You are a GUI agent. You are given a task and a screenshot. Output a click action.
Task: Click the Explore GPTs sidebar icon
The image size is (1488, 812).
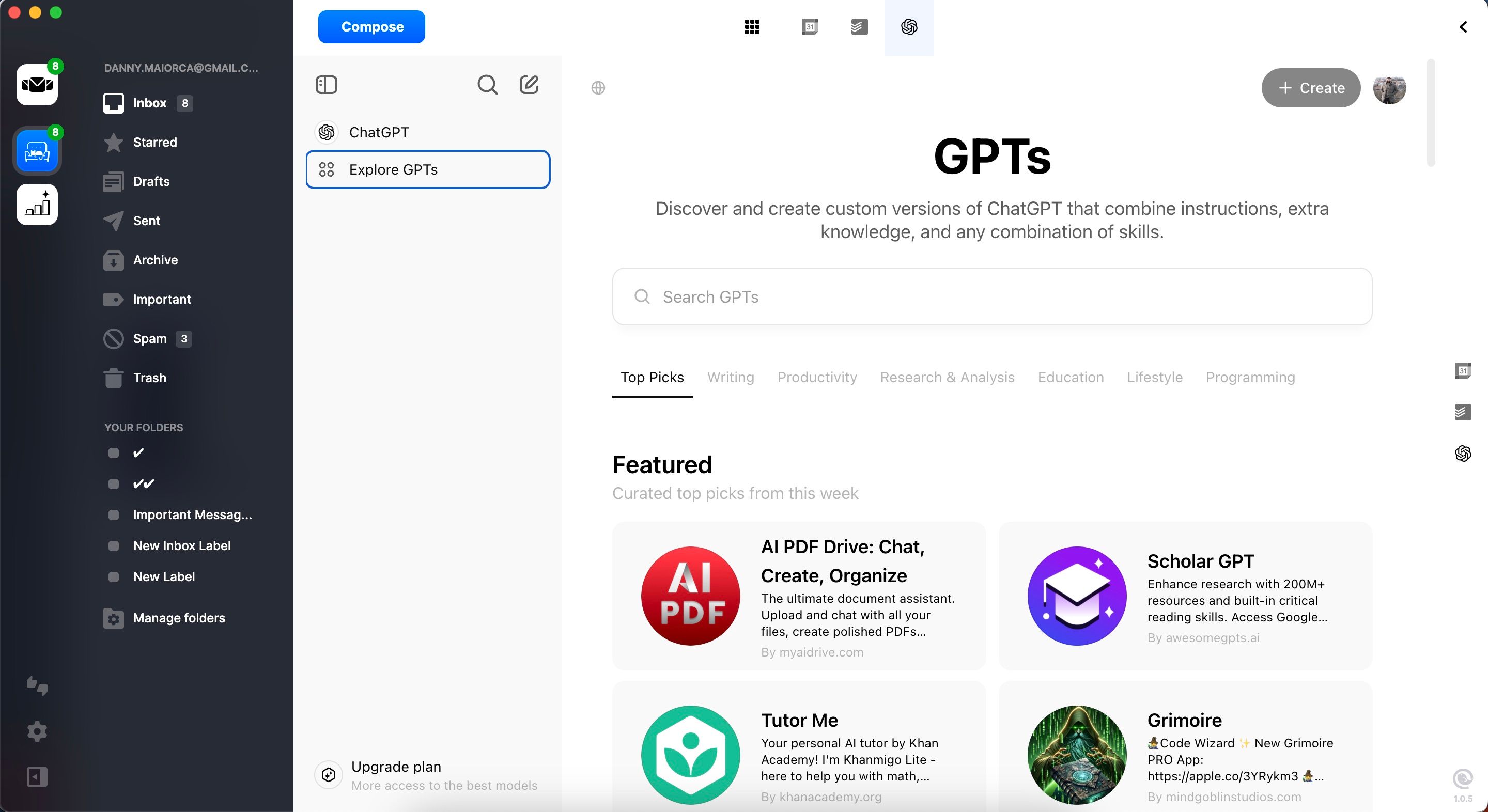[326, 169]
